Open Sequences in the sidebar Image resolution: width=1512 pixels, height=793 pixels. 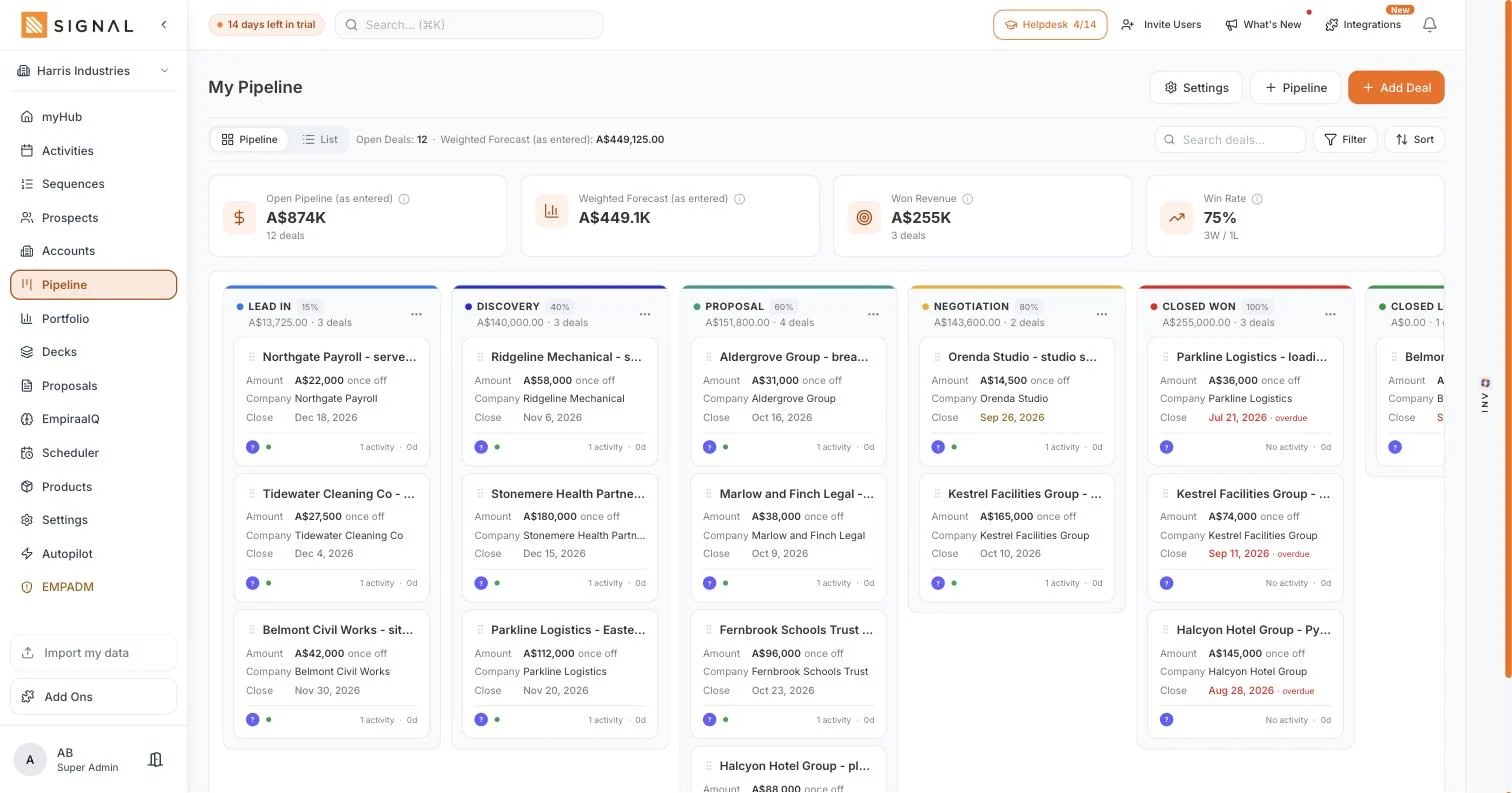94,184
